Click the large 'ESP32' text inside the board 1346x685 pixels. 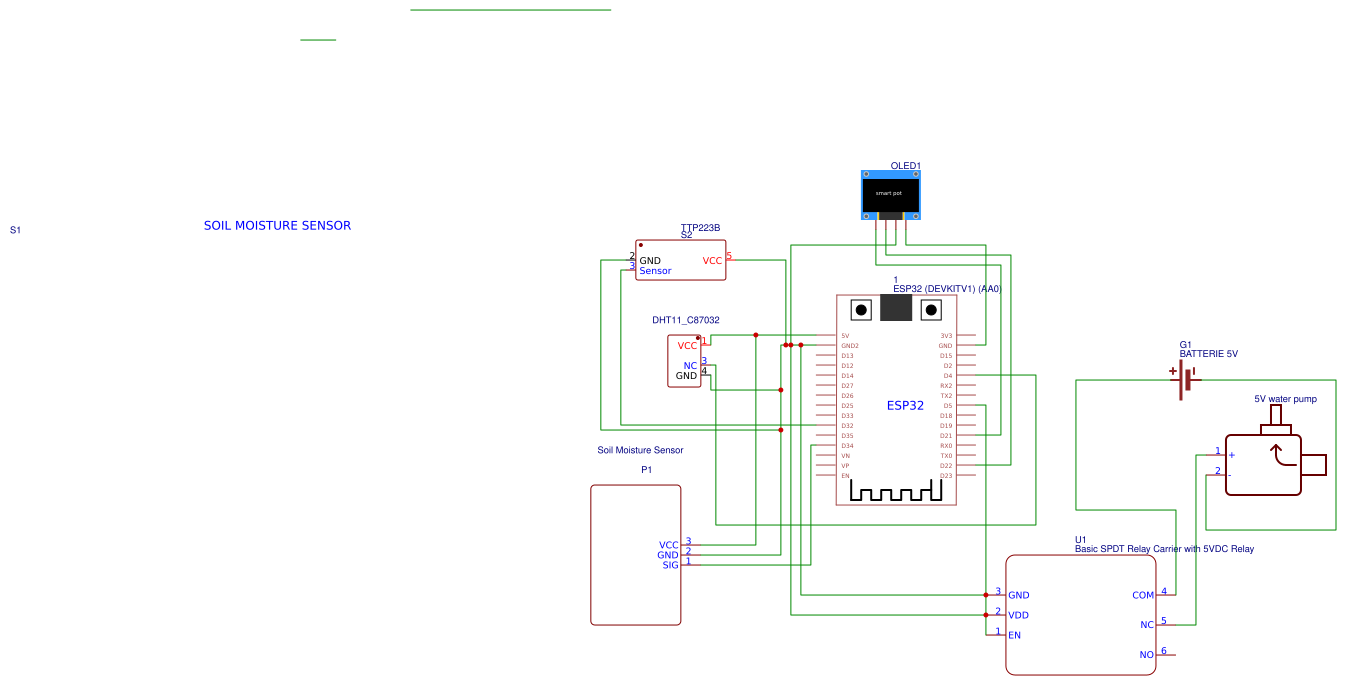click(906, 406)
